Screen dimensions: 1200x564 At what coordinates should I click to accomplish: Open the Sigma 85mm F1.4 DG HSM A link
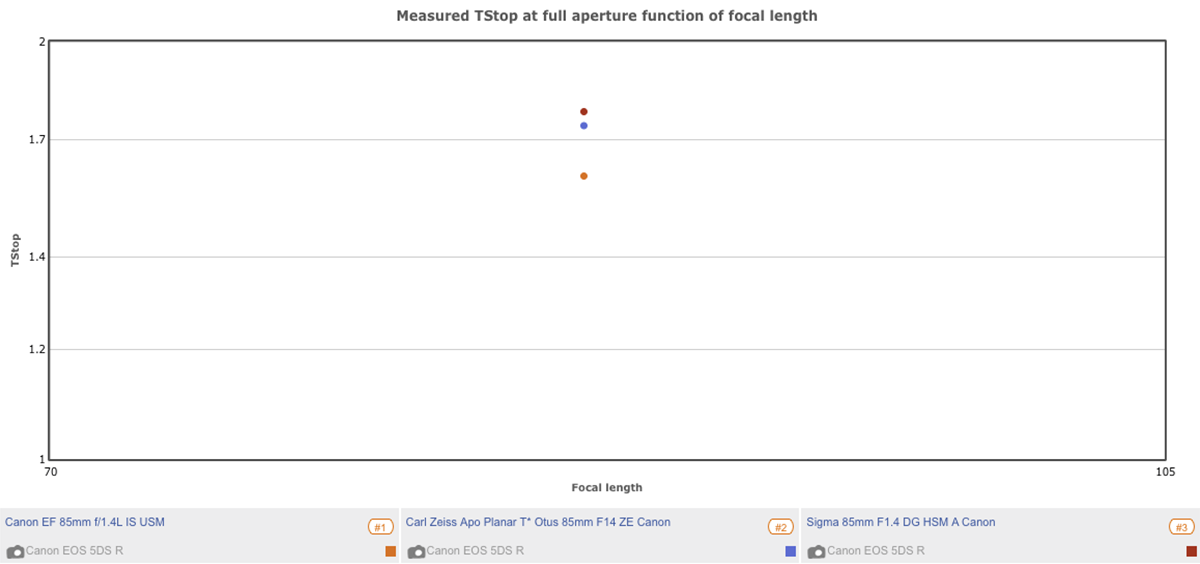click(900, 522)
